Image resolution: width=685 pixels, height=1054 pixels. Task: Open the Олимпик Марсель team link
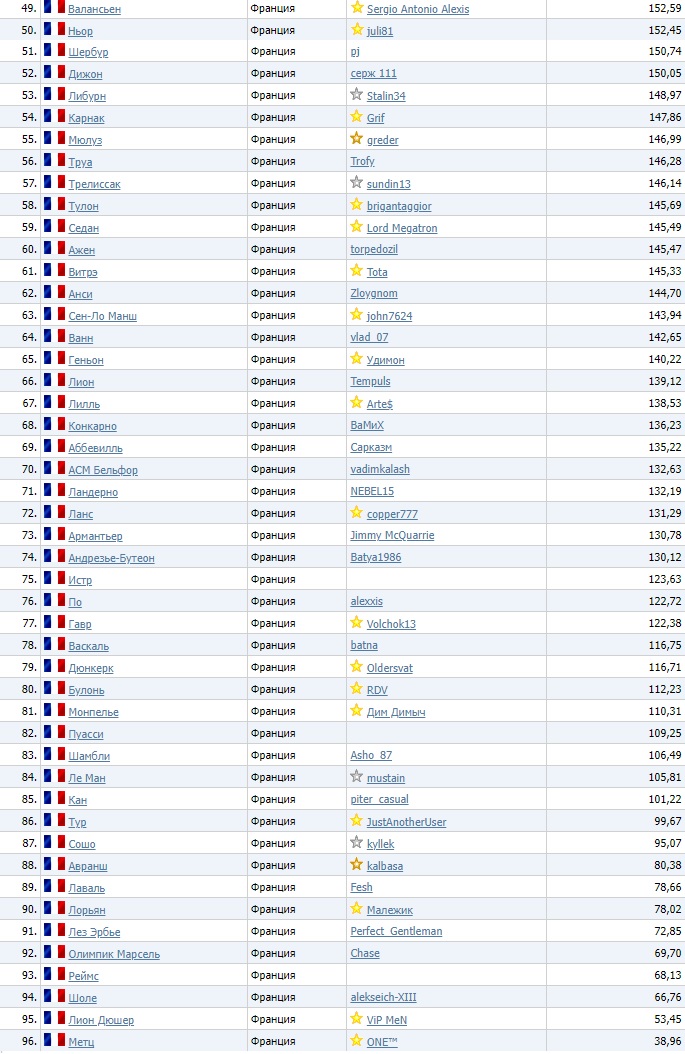coord(114,954)
